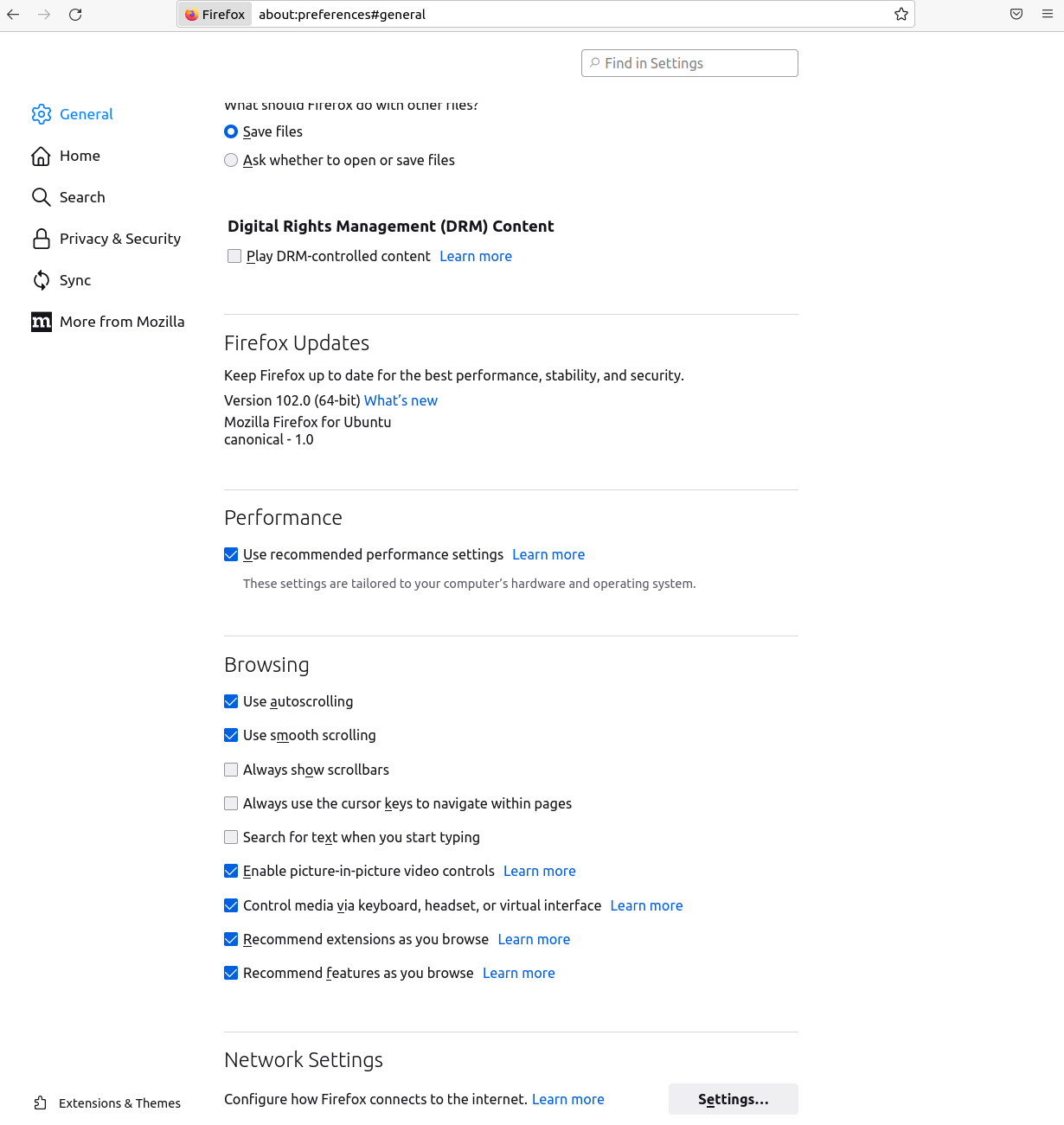Switch to the Home settings category
1064x1125 pixels.
tap(80, 156)
